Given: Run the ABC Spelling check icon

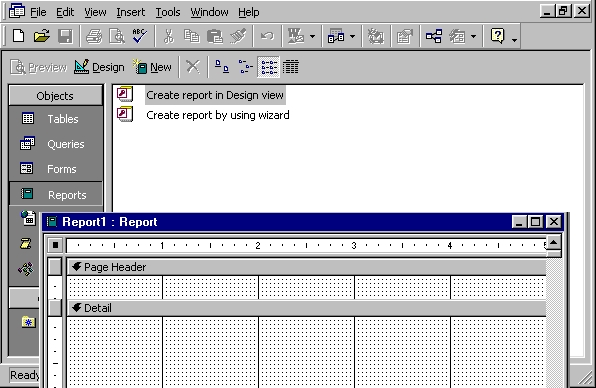Looking at the screenshot, I should [139, 36].
